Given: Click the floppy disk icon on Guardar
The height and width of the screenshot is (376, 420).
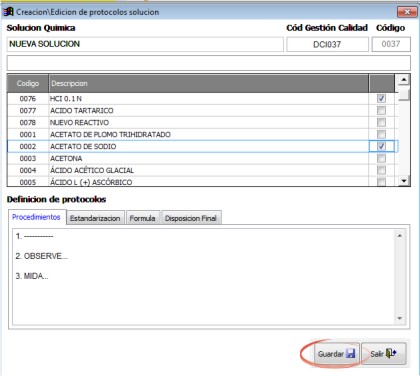Looking at the screenshot, I should pyautogui.click(x=351, y=354).
